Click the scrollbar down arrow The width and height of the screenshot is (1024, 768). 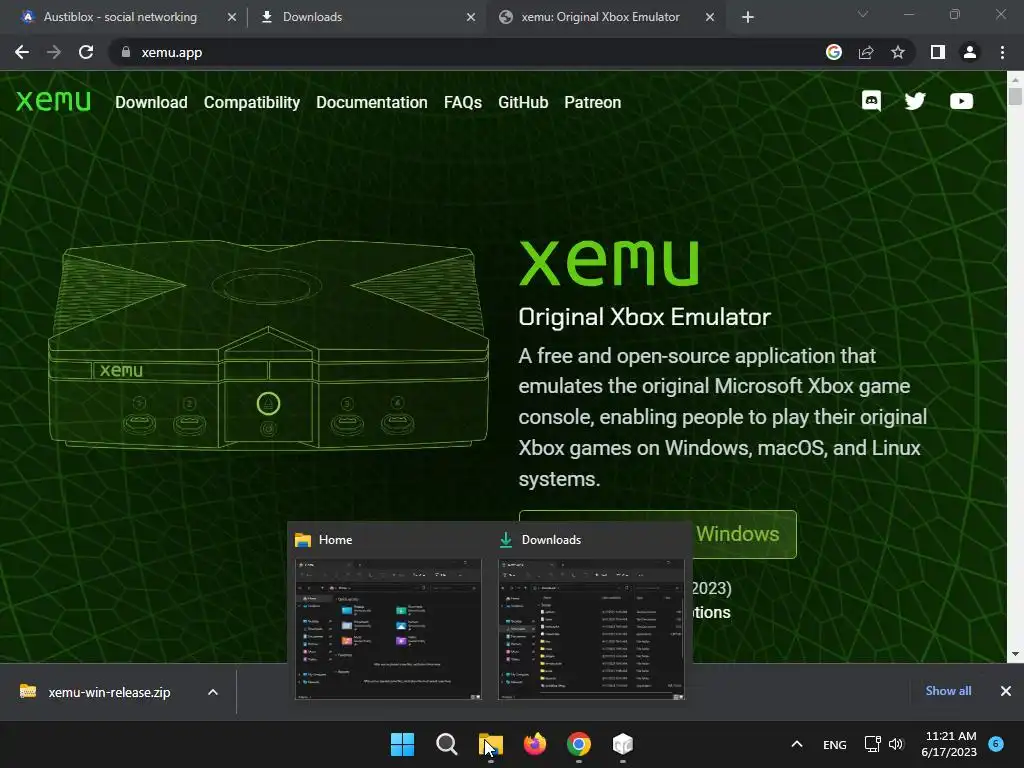tap(1015, 654)
